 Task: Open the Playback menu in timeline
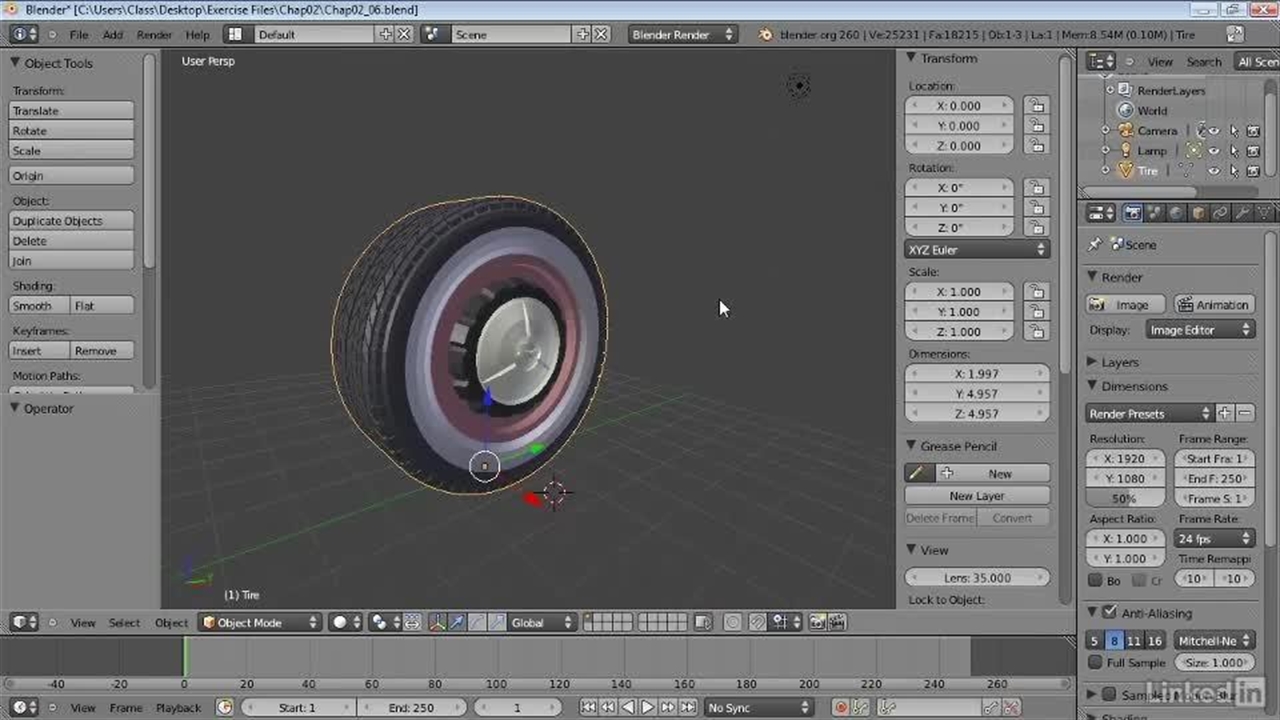tap(178, 708)
